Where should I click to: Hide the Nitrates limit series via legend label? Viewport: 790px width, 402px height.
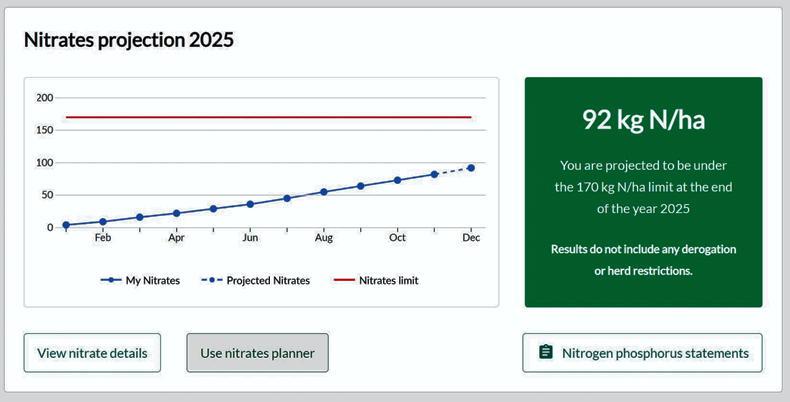[388, 281]
